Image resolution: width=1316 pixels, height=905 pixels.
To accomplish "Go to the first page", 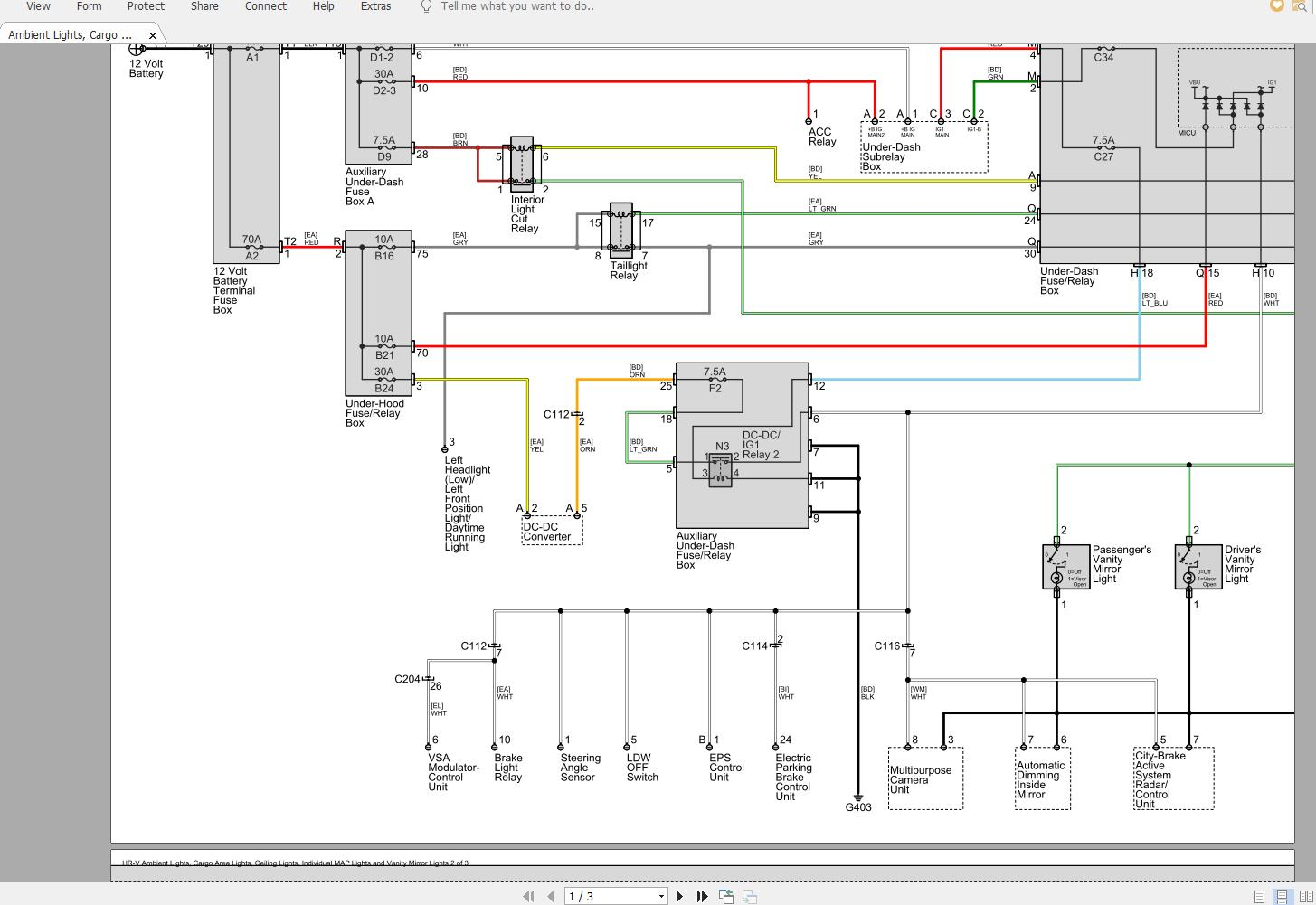I will pos(528,896).
